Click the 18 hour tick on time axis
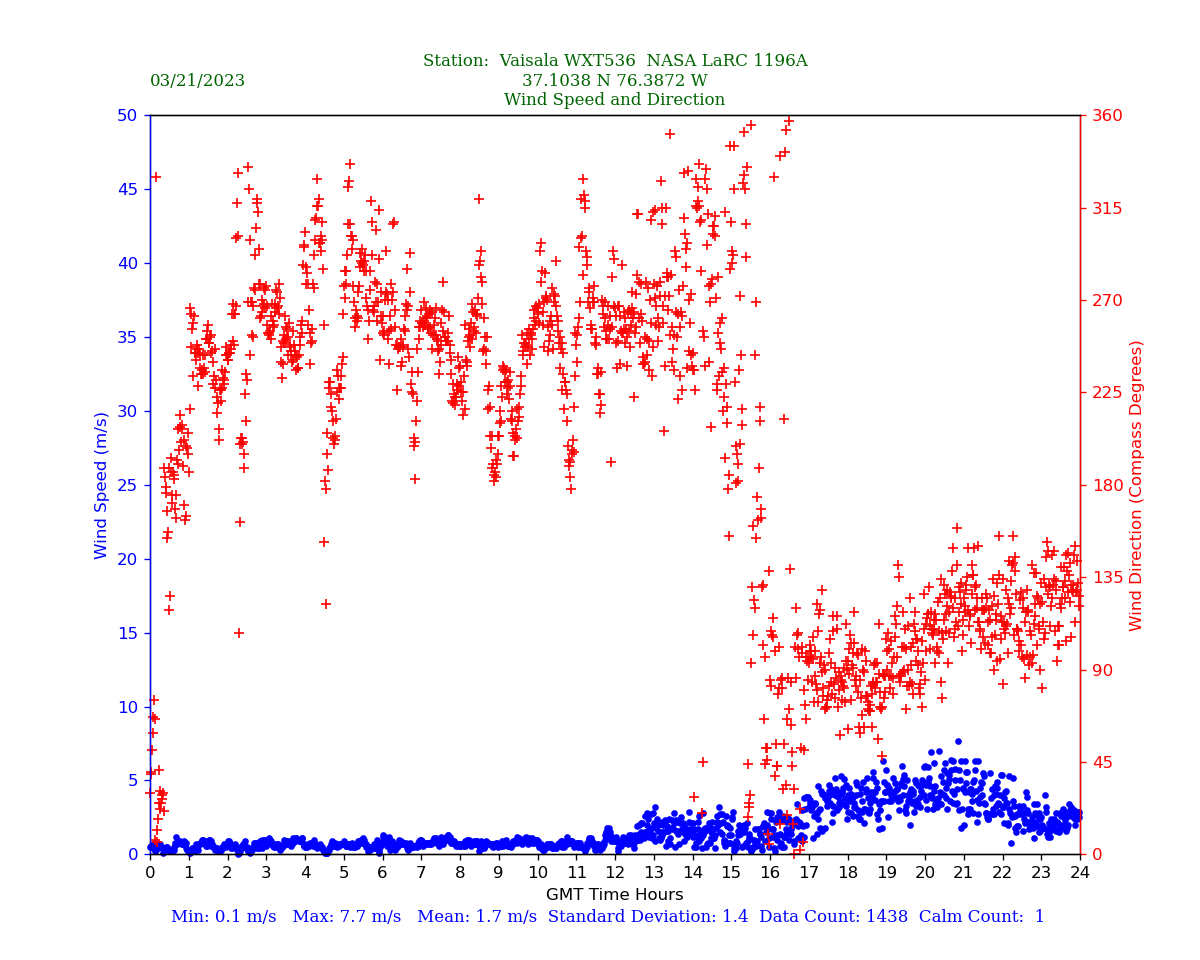The height and width of the screenshot is (960, 1200). pyautogui.click(x=848, y=873)
